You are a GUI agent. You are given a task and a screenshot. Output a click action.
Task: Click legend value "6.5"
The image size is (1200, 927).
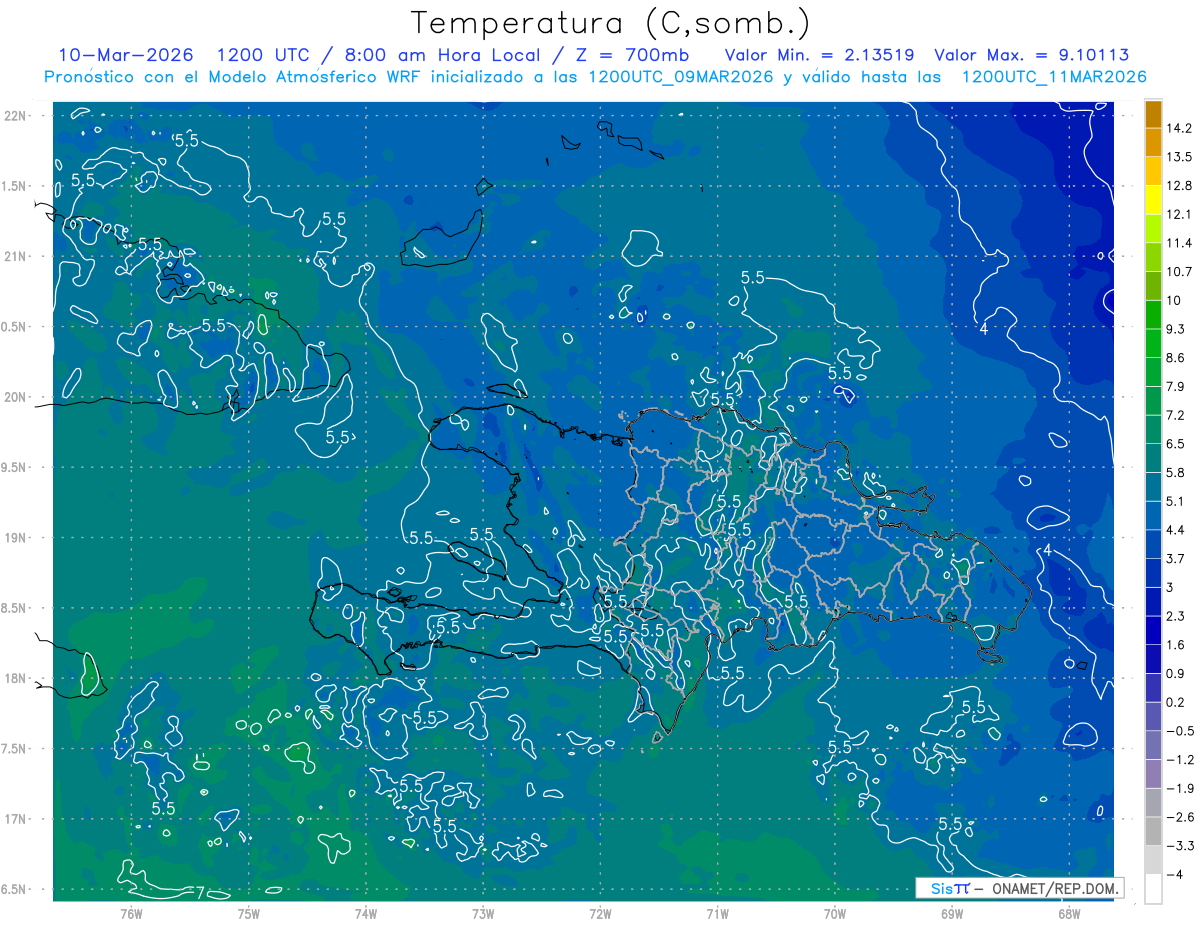coord(1176,444)
